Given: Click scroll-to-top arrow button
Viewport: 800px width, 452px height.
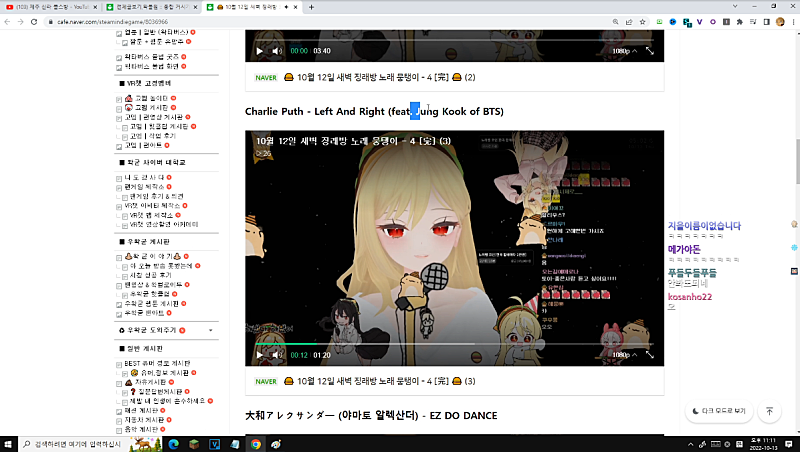Looking at the screenshot, I should [x=769, y=411].
